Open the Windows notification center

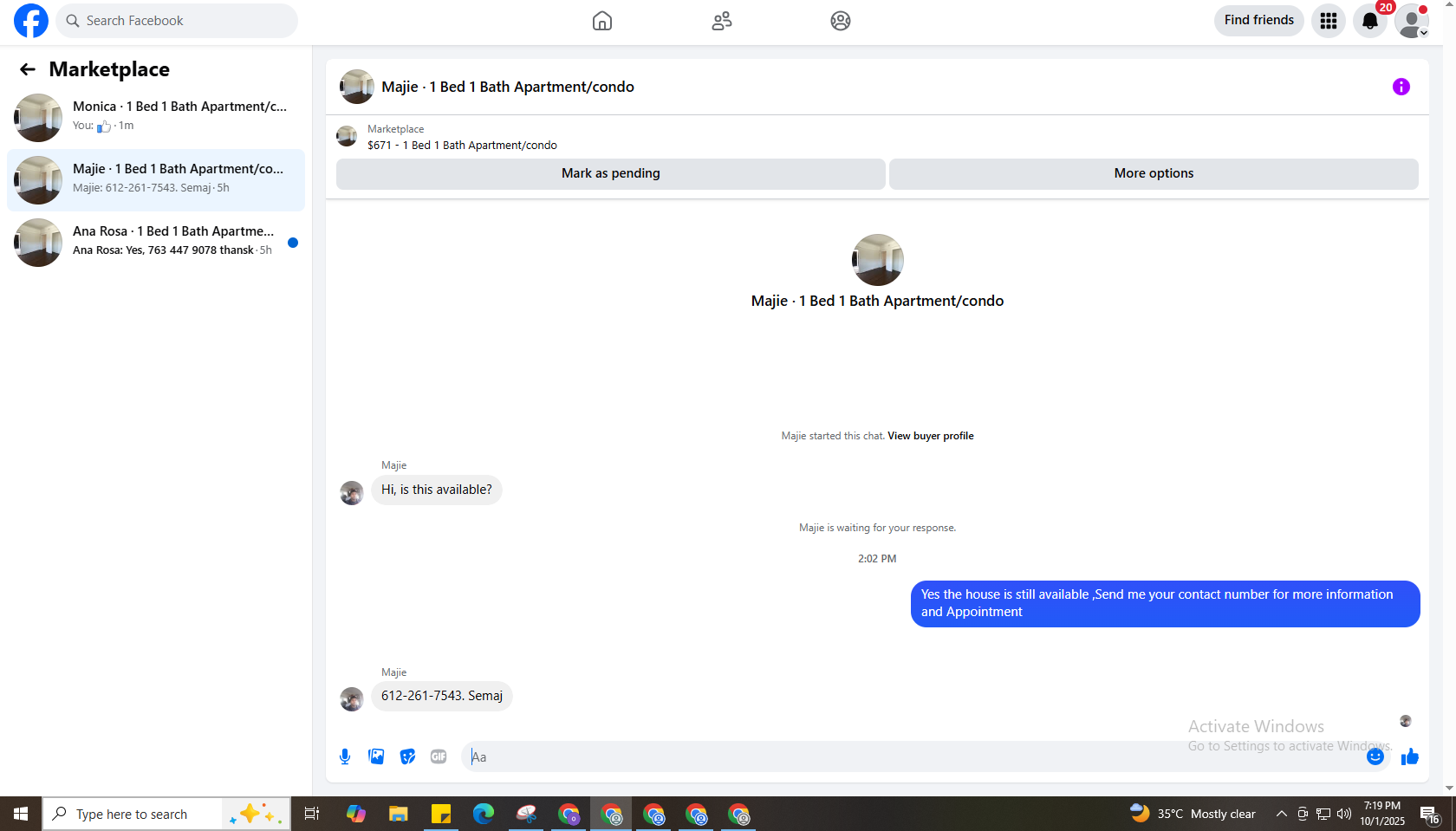point(1430,814)
